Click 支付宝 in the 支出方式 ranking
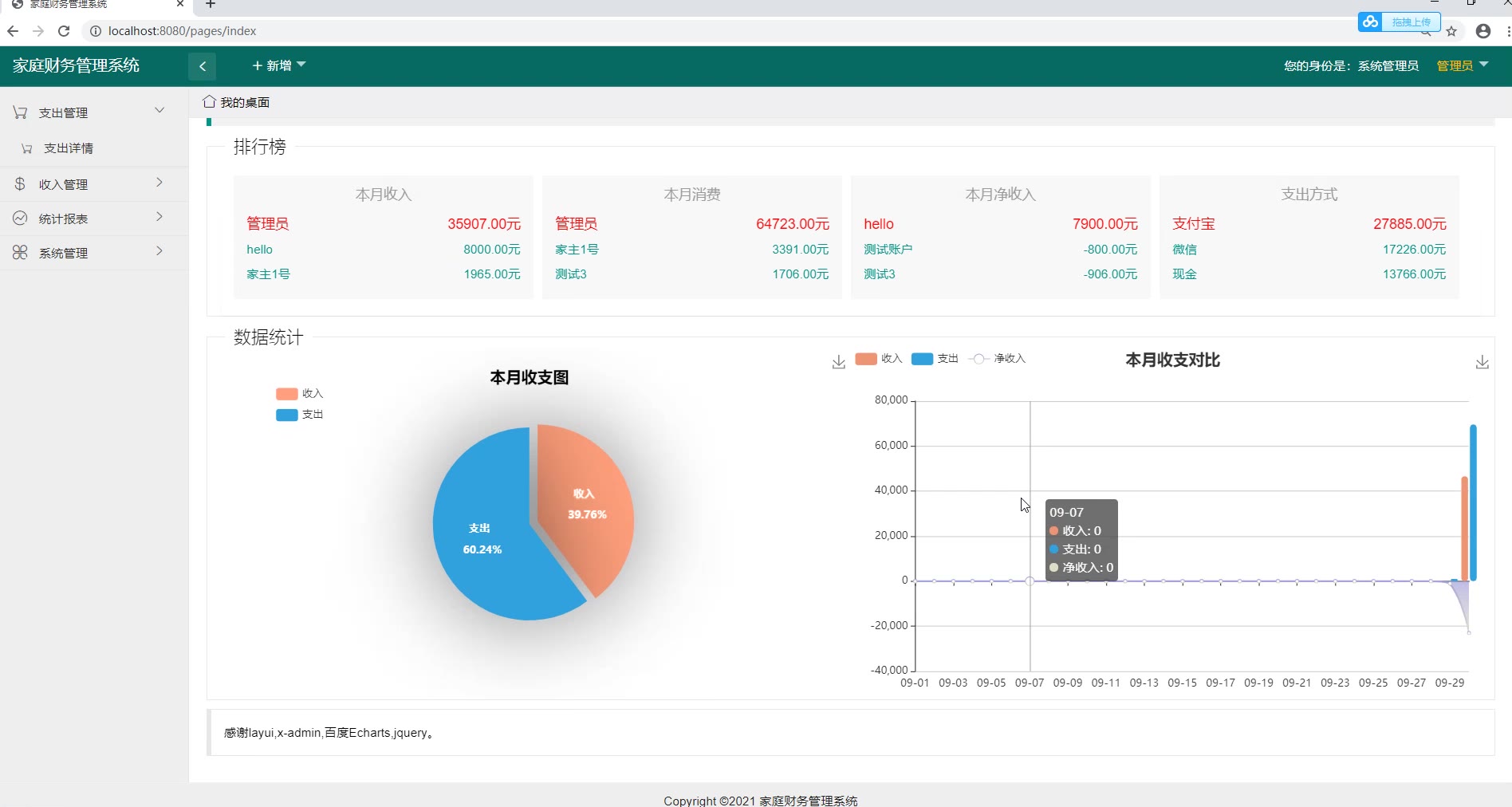The width and height of the screenshot is (1512, 807). tap(1194, 224)
